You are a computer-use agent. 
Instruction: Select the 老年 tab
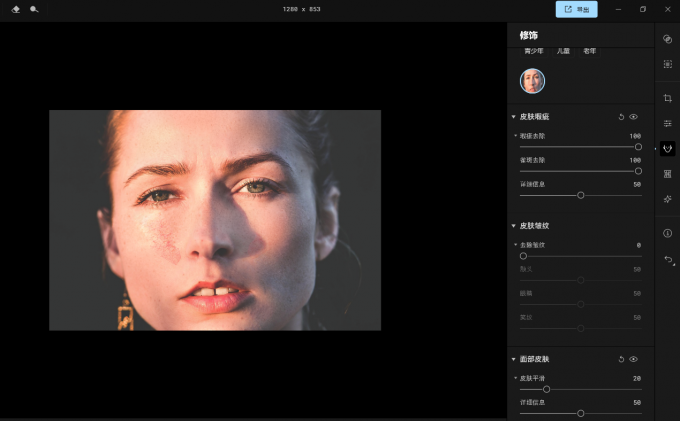tap(590, 51)
